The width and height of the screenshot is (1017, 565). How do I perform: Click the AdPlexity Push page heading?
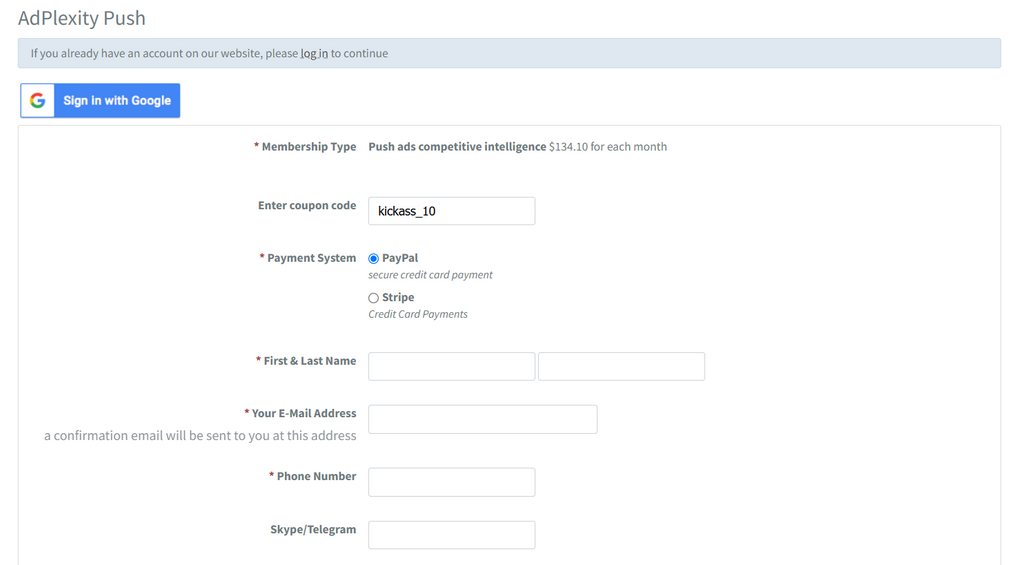82,18
